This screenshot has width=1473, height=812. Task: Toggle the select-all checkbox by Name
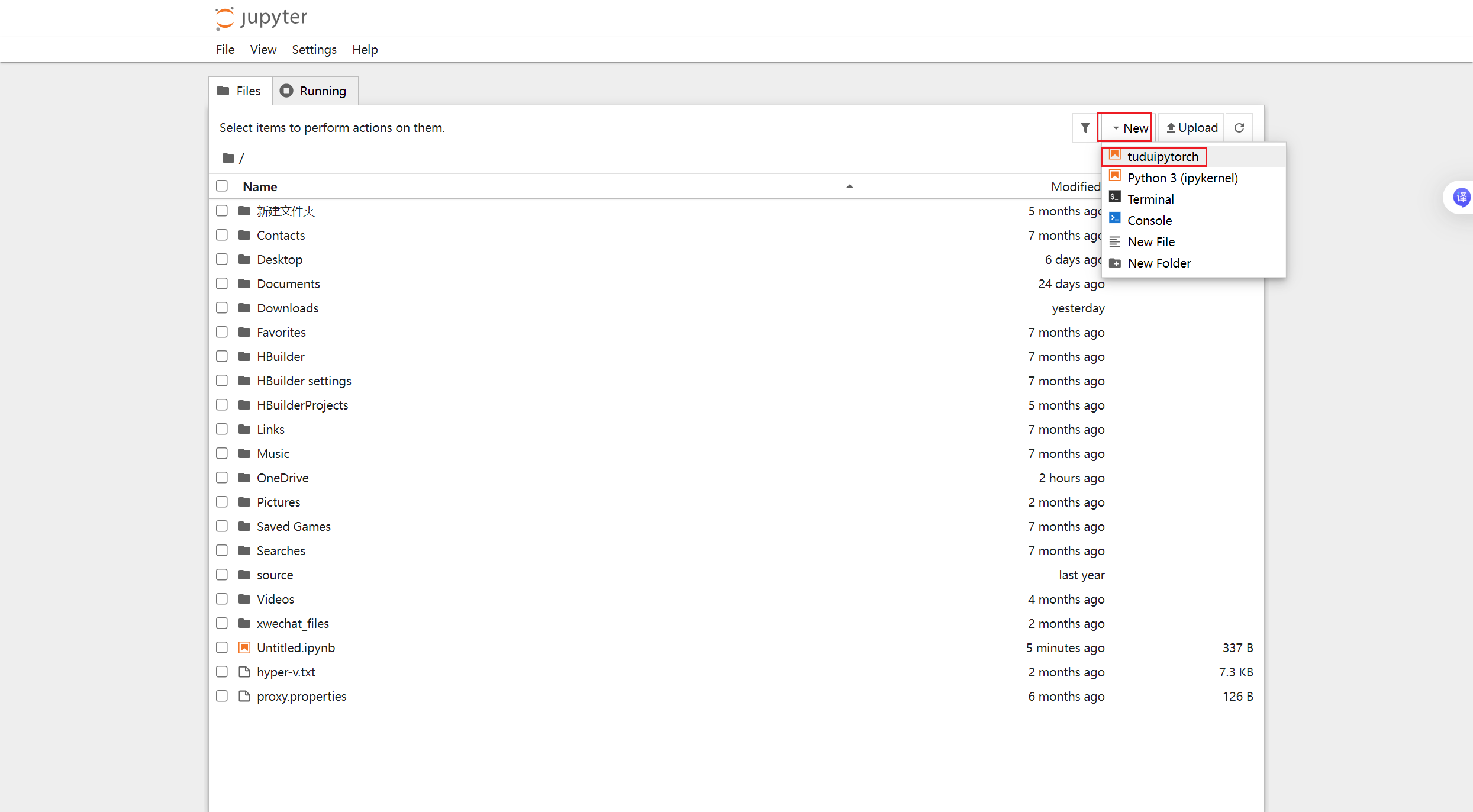[222, 186]
